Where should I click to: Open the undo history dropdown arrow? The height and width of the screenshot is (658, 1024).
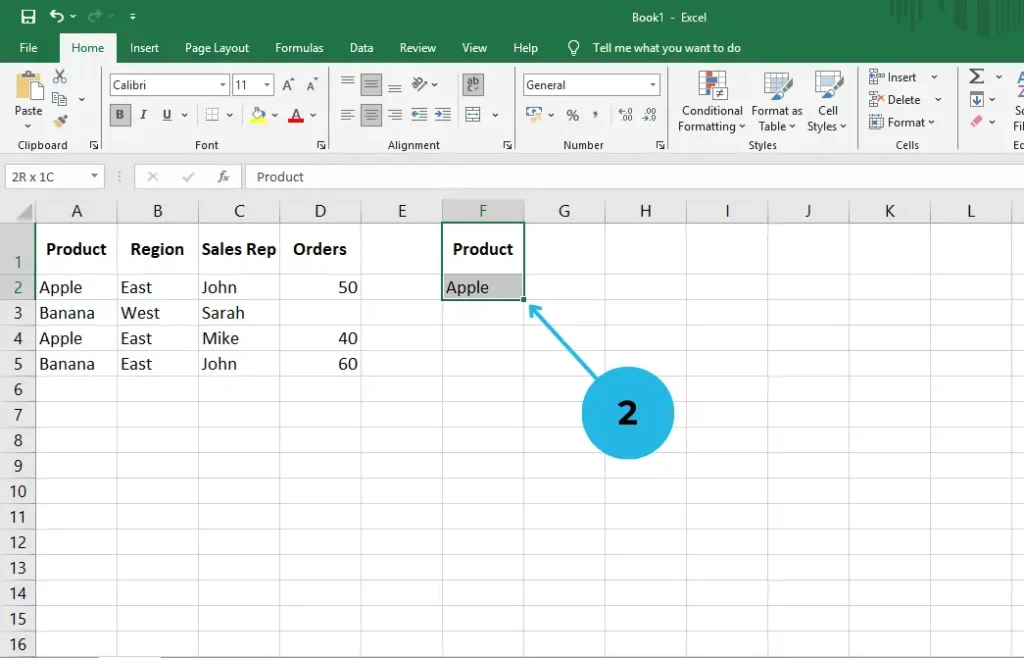coord(72,16)
